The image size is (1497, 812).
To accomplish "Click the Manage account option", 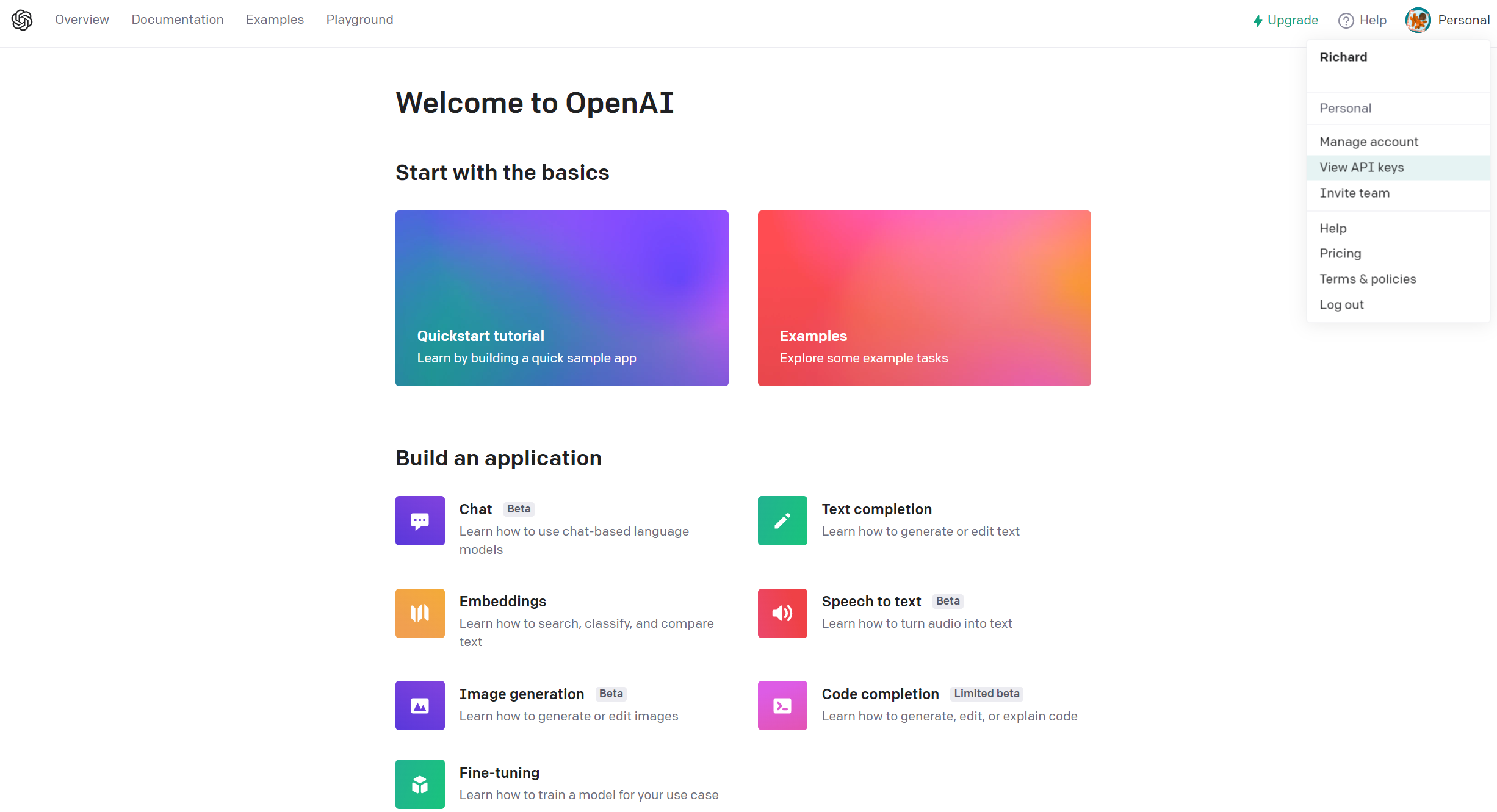I will click(1369, 141).
